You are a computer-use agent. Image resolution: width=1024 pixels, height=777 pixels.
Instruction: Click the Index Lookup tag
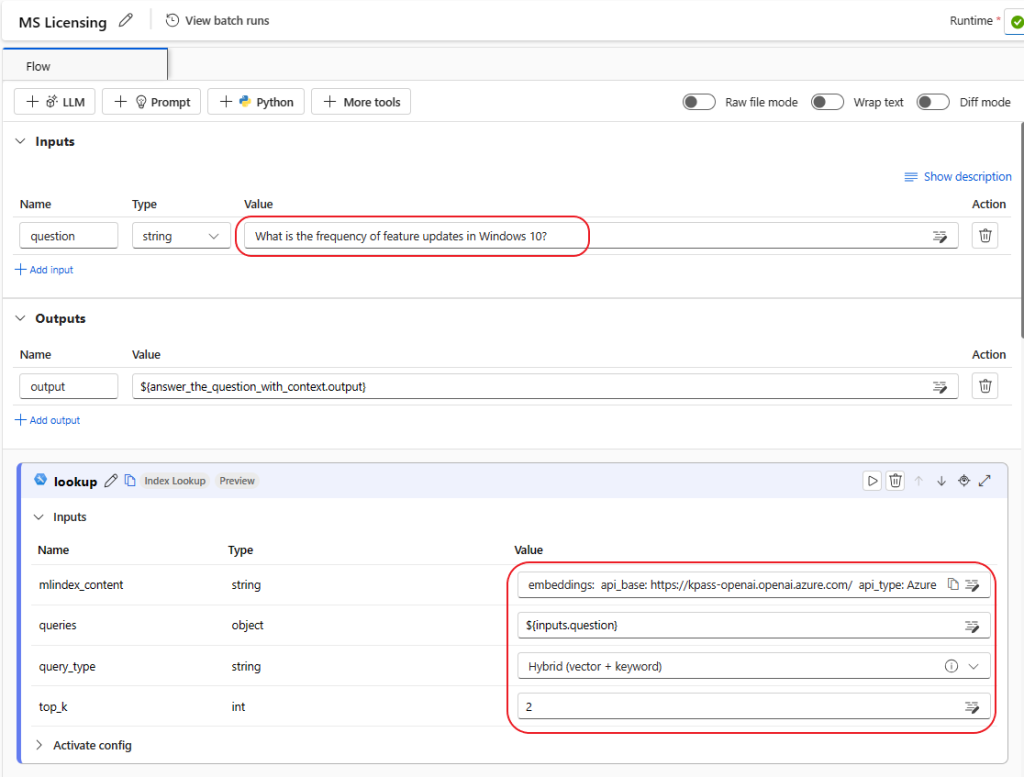(175, 481)
